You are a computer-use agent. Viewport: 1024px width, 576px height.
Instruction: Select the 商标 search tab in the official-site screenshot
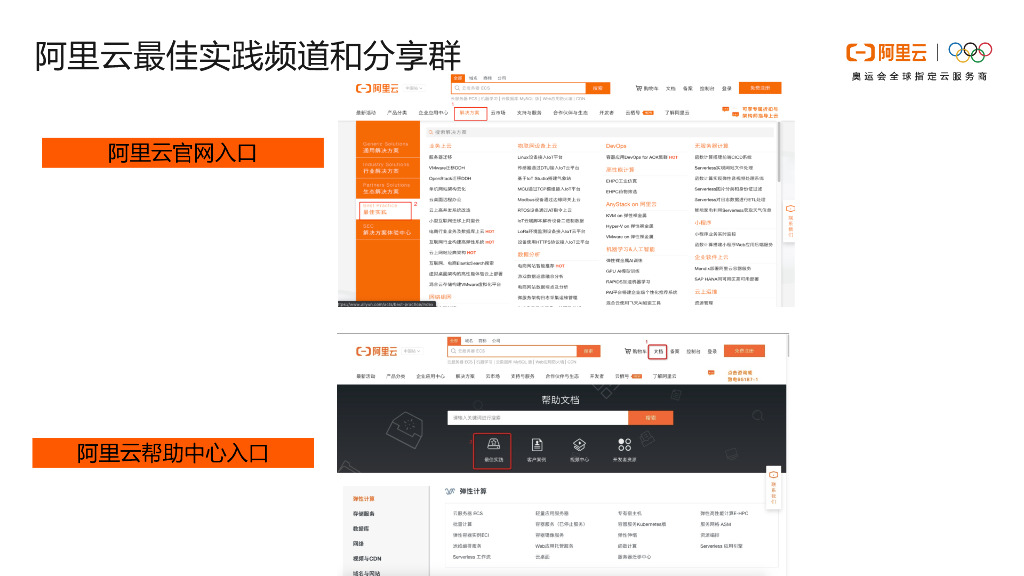[487, 78]
